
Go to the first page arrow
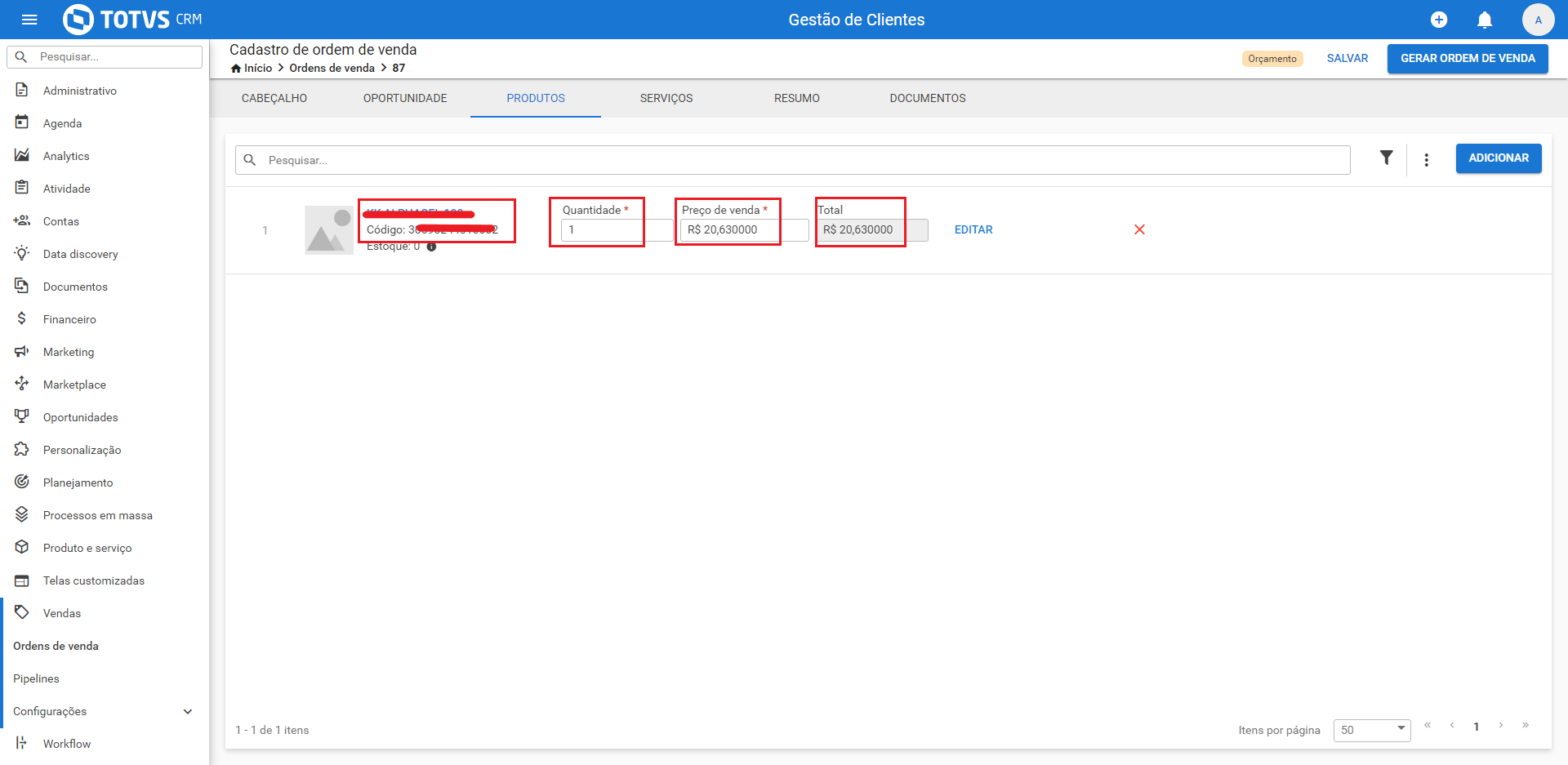click(x=1428, y=725)
